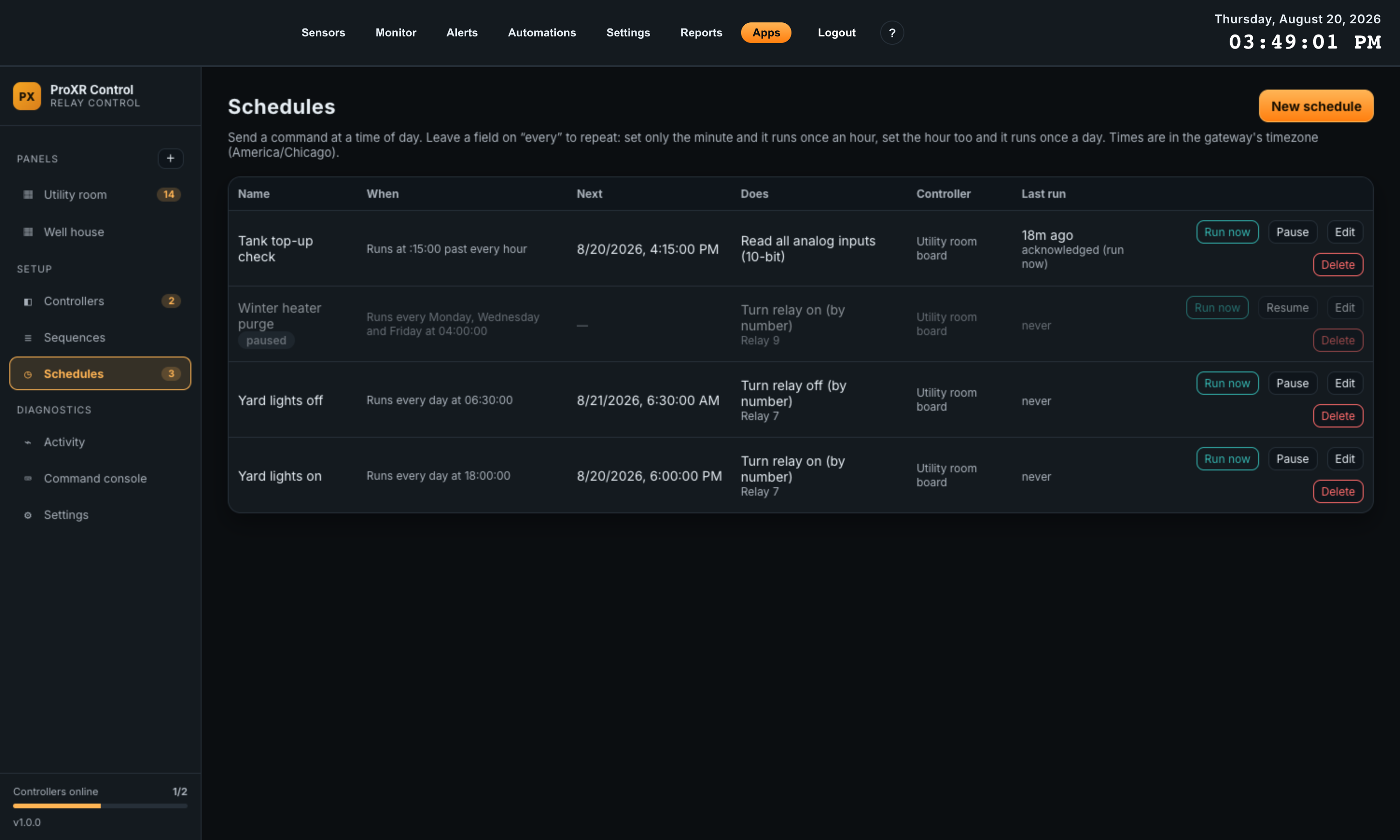Viewport: 1400px width, 840px height.
Task: Click 'Read all analog inputs (10-bit)' cell
Action: 808,249
